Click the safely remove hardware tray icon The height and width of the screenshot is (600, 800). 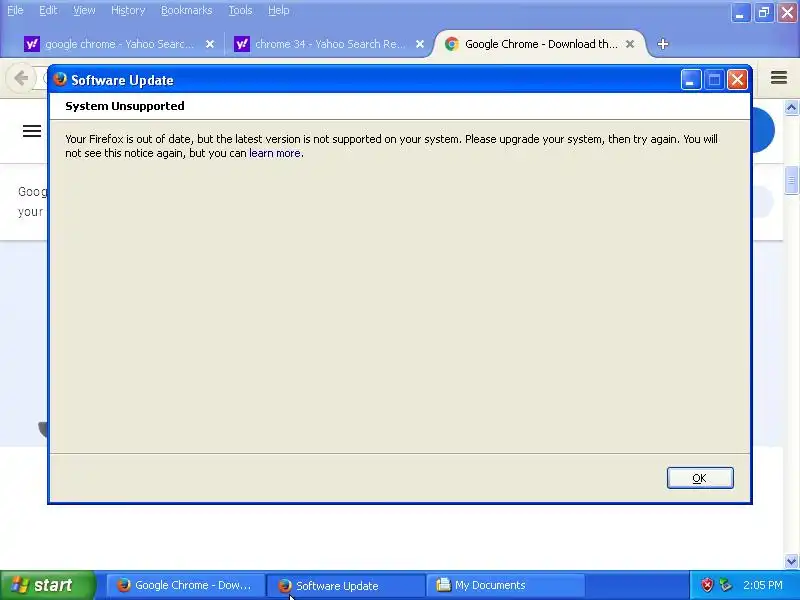tap(725, 585)
